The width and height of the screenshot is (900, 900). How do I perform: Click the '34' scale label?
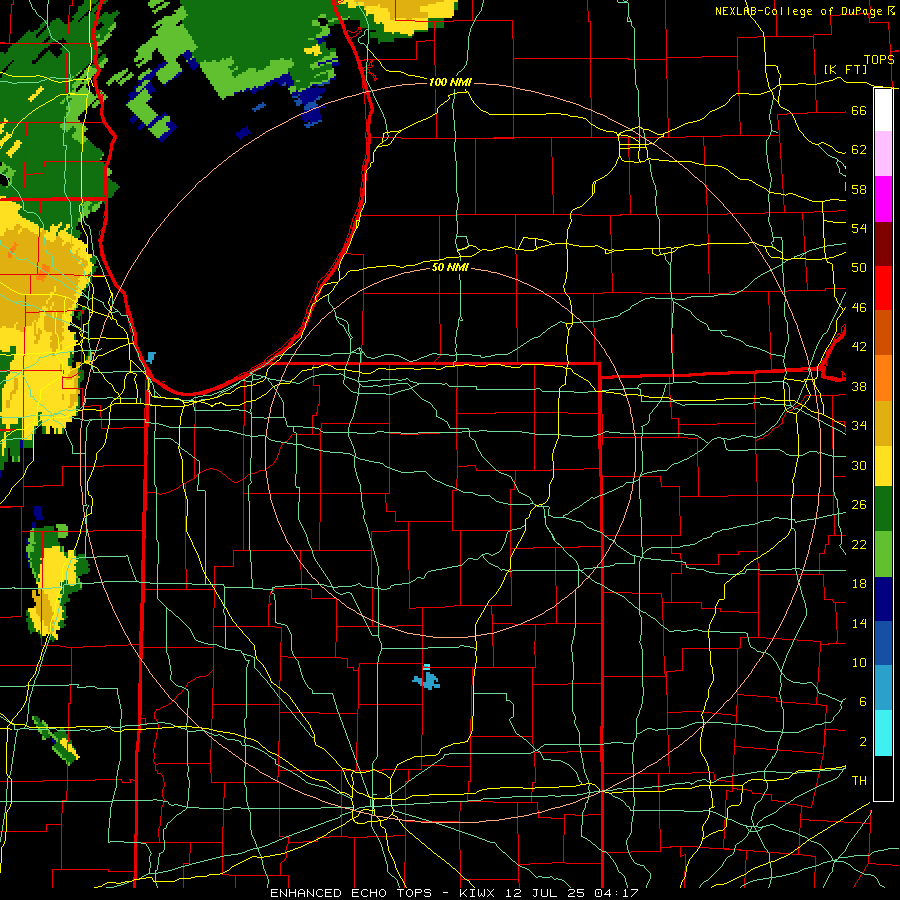point(859,426)
